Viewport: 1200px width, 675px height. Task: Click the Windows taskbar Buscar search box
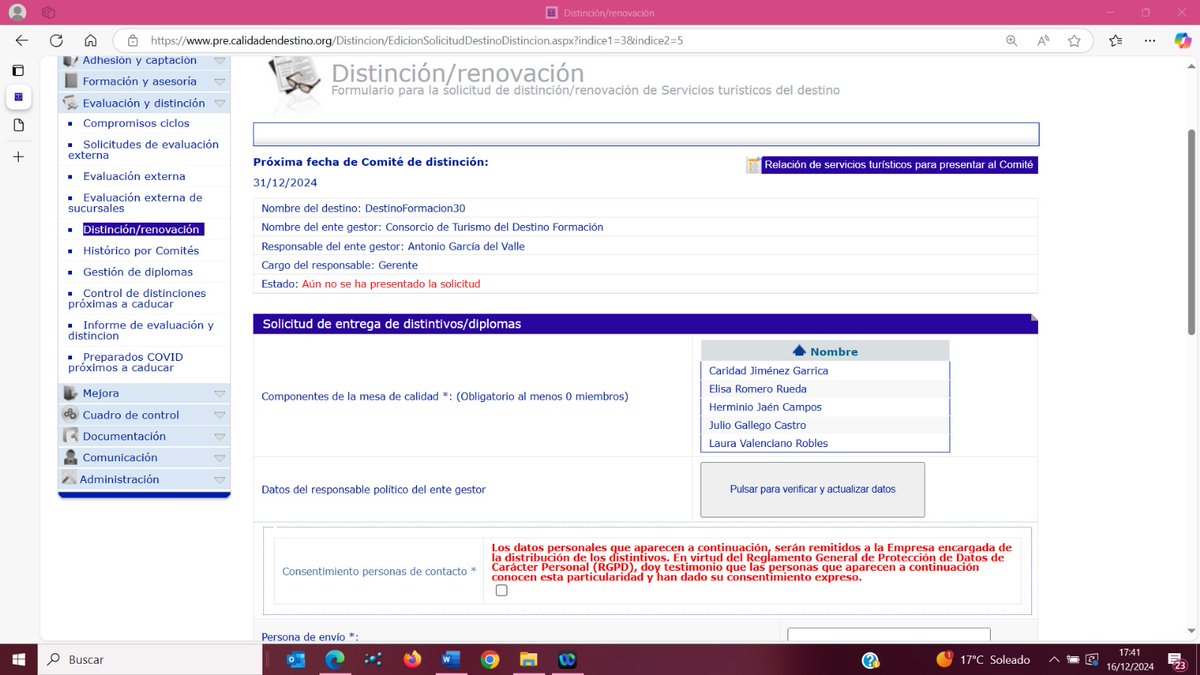149,660
